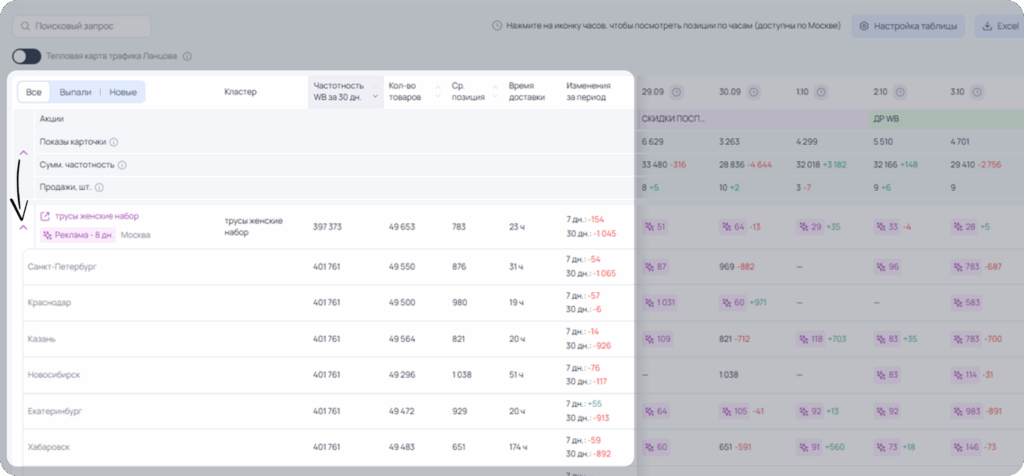Click the ДР WB promotion bar
1024x476 pixels.
point(946,119)
